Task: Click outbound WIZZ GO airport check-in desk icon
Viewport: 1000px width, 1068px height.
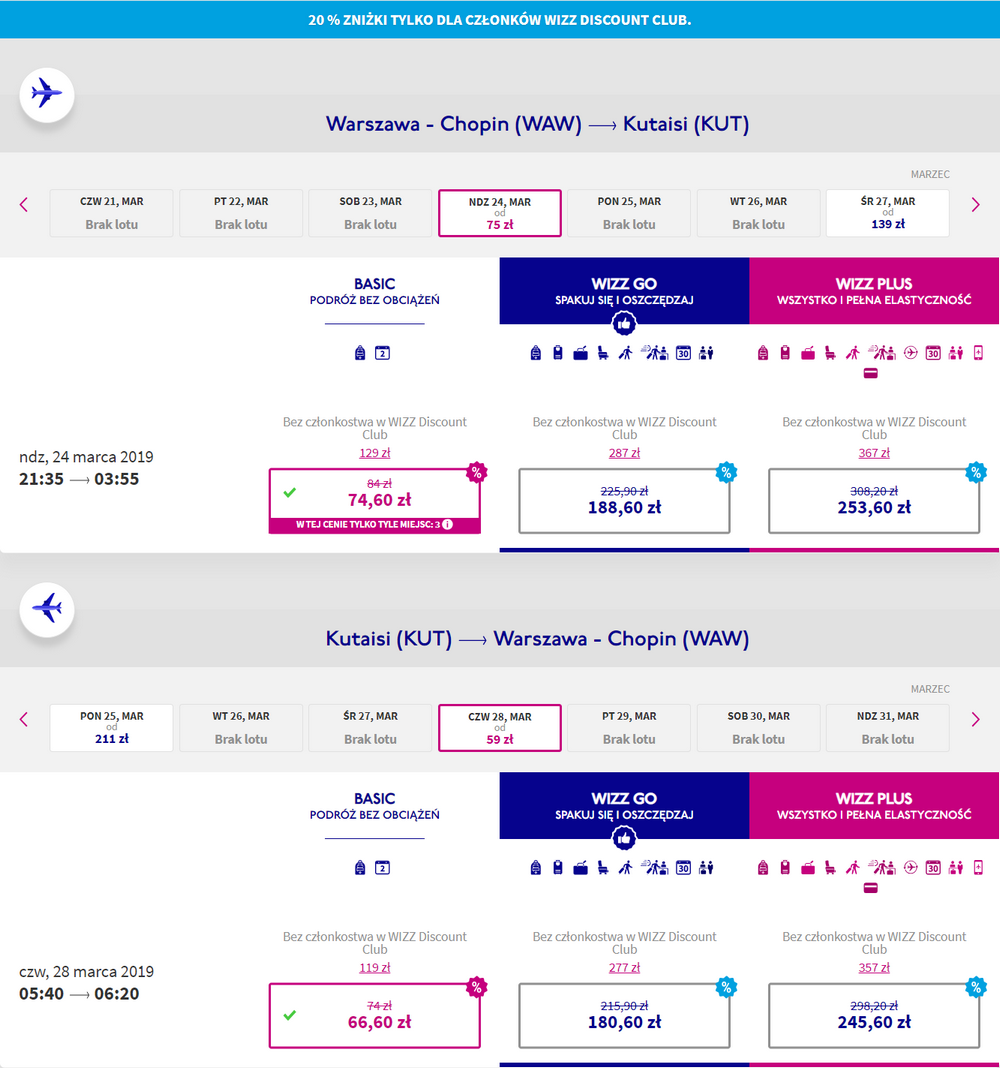Action: [655, 353]
